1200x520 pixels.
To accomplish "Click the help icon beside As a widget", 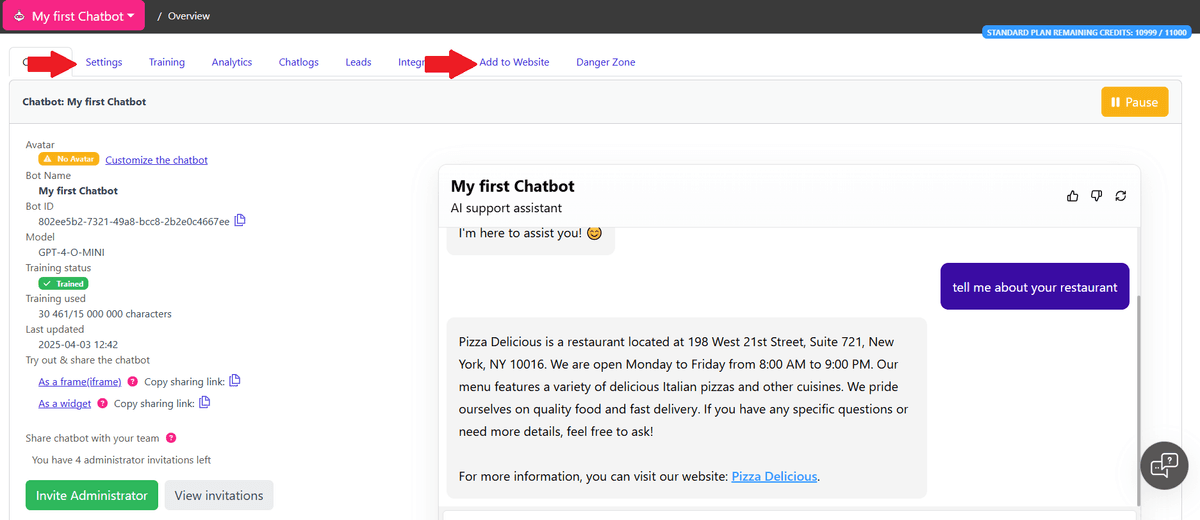I will coord(102,404).
